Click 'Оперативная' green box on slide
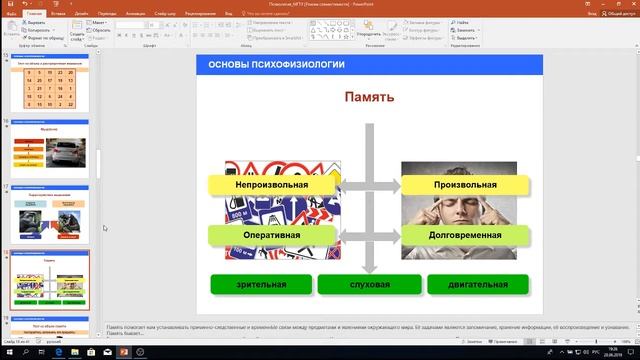Screen dimensions: 640x360 click(x=272, y=235)
